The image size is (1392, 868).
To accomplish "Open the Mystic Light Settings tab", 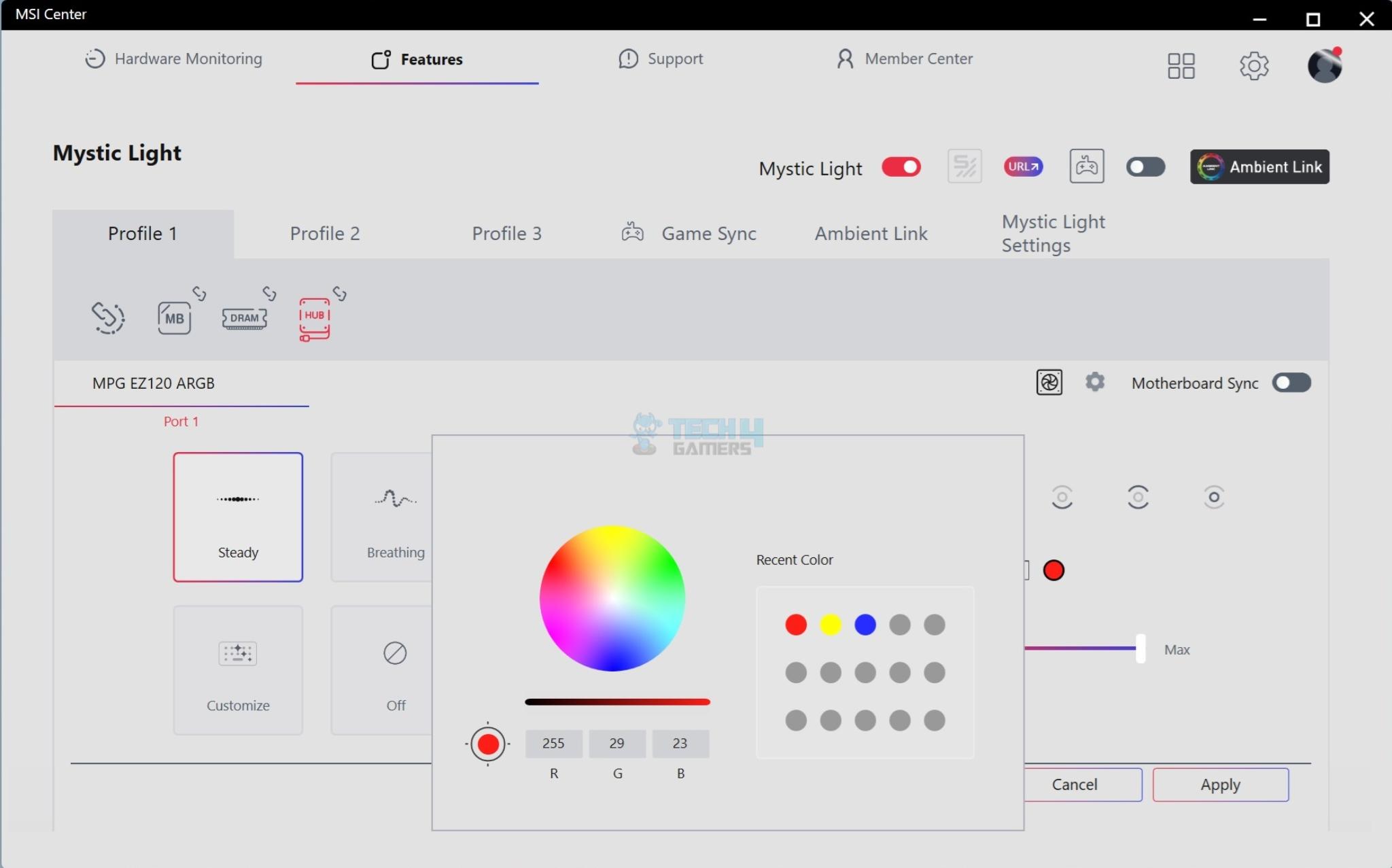I will tap(1053, 233).
